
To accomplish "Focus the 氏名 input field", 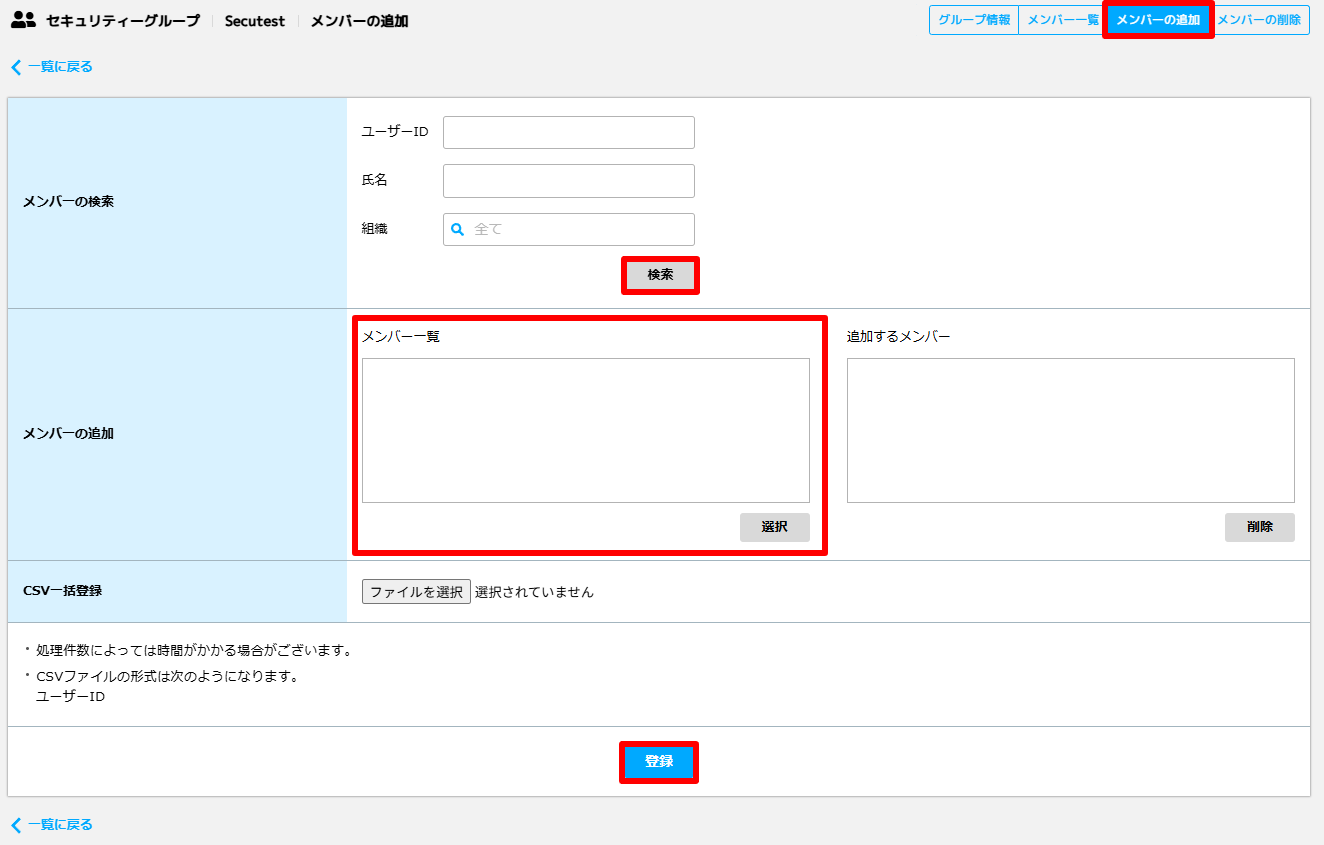I will click(569, 181).
